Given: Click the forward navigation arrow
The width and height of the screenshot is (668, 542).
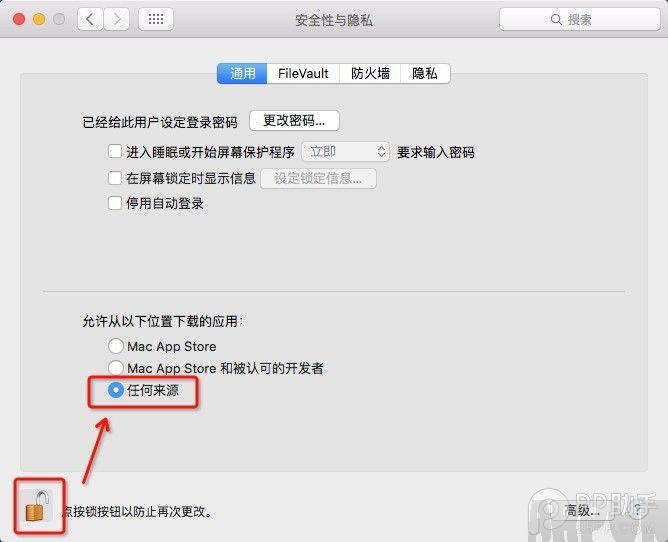Looking at the screenshot, I should pos(116,19).
